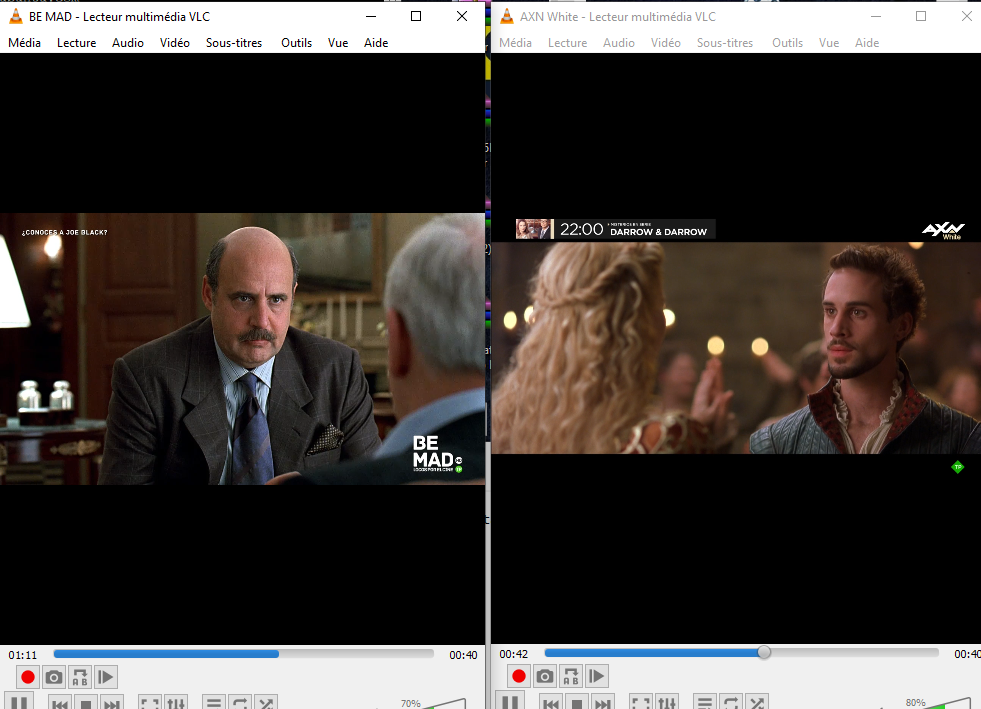
Task: Toggle loop mode in BE MAD window
Action: point(240,703)
